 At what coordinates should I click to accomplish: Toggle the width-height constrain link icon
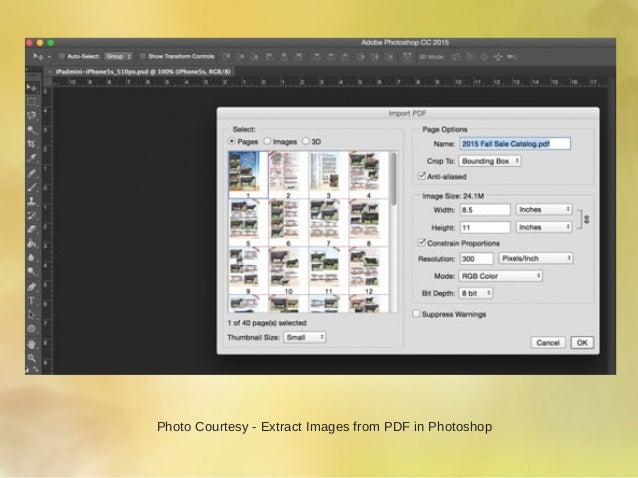pyautogui.click(x=586, y=219)
